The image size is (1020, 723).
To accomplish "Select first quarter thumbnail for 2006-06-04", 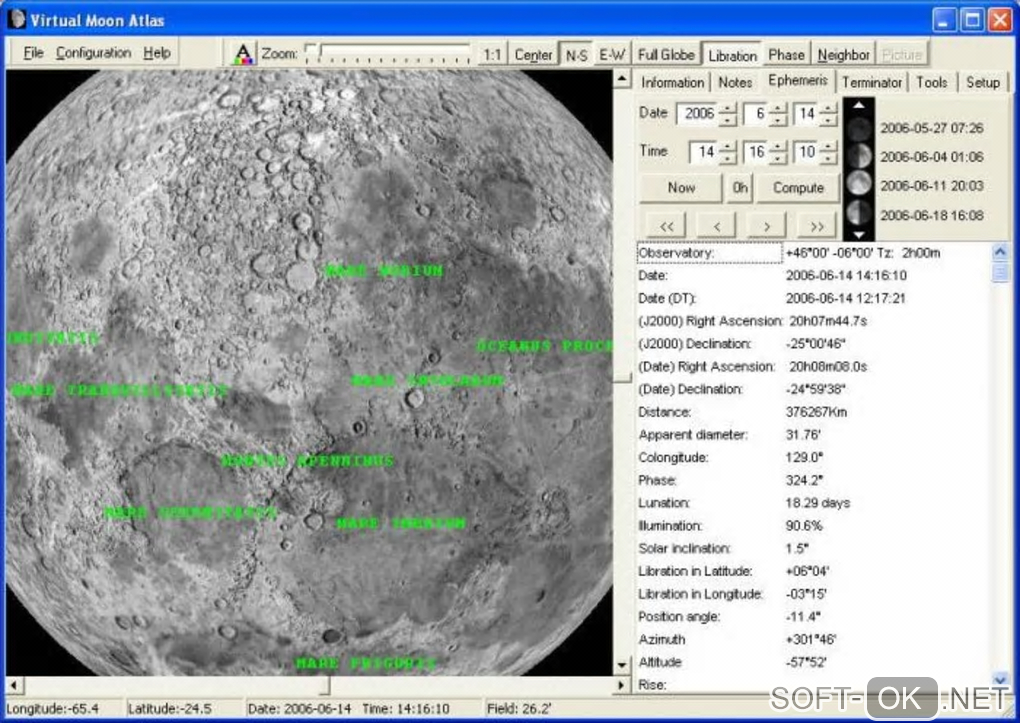I will (859, 157).
